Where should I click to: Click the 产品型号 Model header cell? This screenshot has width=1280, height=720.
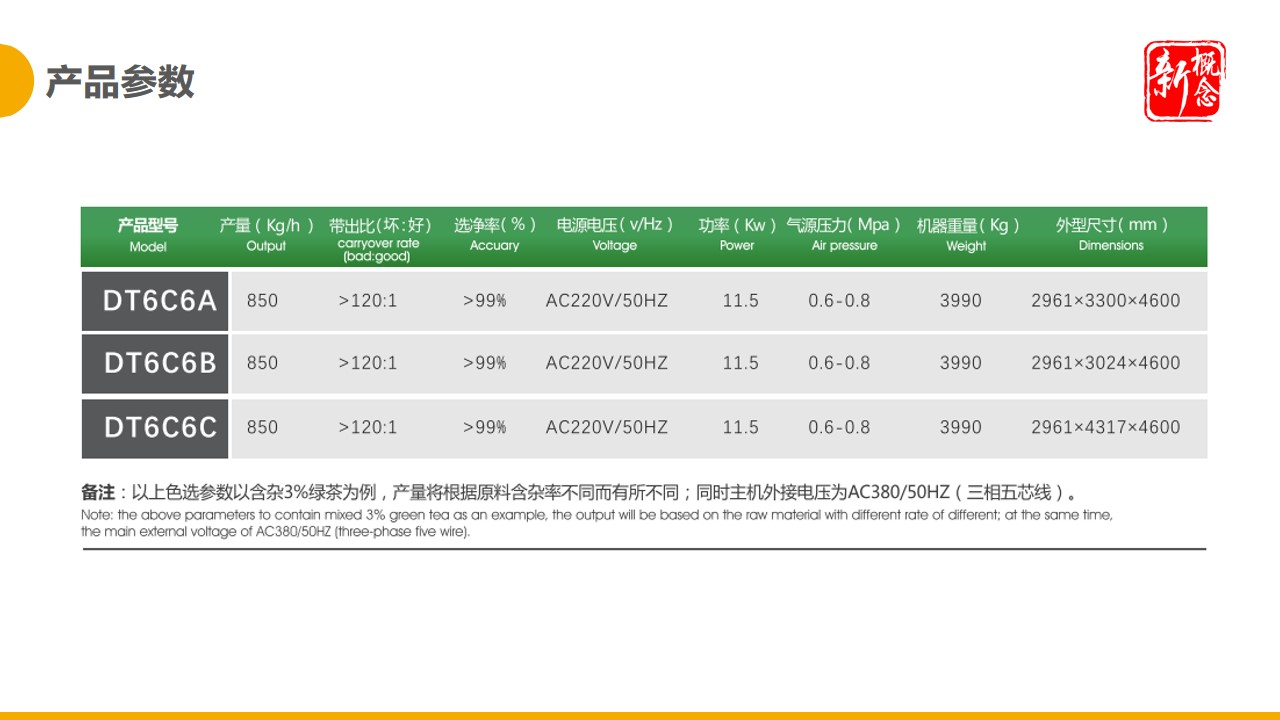pyautogui.click(x=147, y=236)
